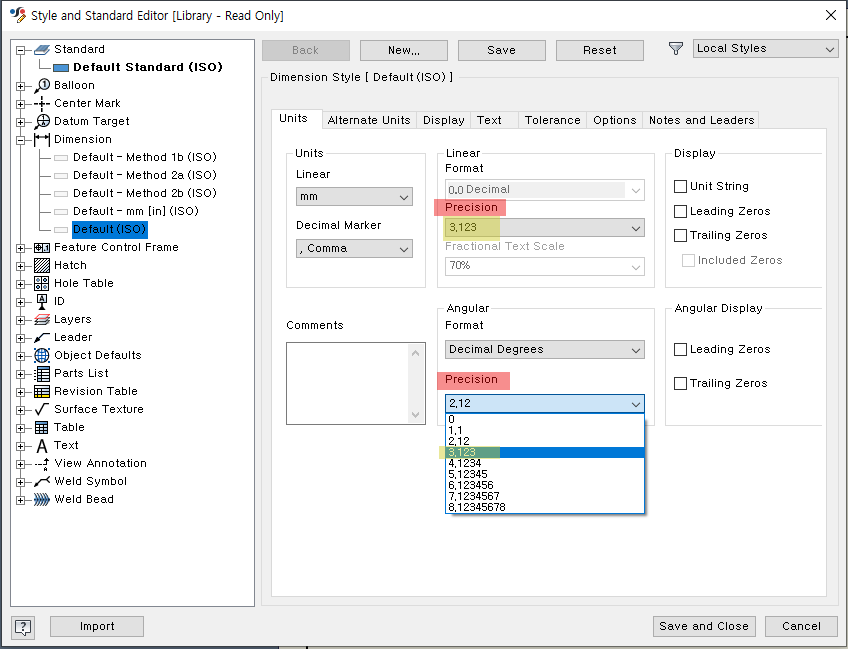Toggle linear Leading Zeros checkbox
The image size is (848, 649).
[x=680, y=211]
